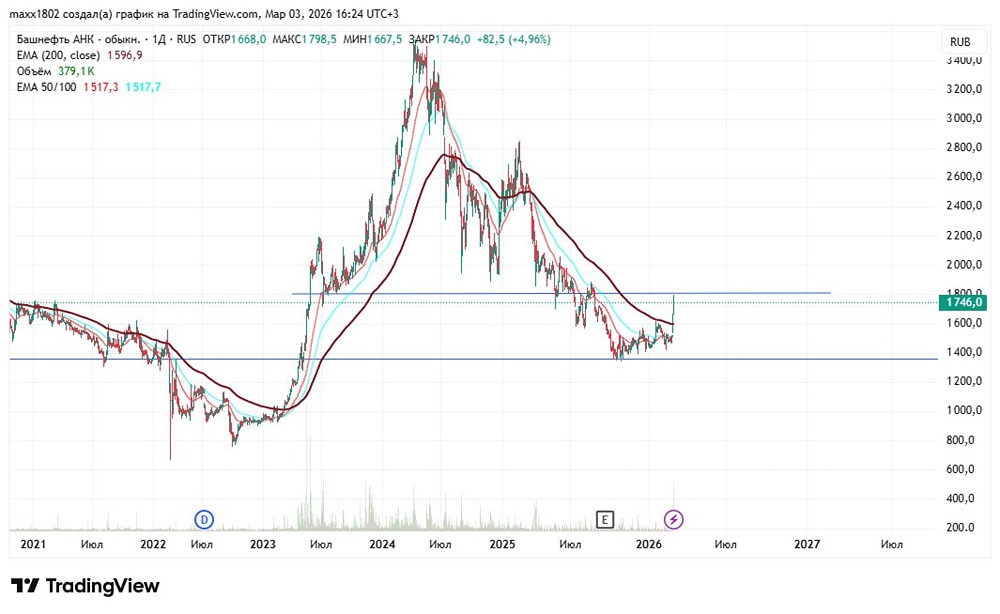Screen dimensions: 1000x614
Task: Click the purple lightning event marker
Action: click(673, 520)
